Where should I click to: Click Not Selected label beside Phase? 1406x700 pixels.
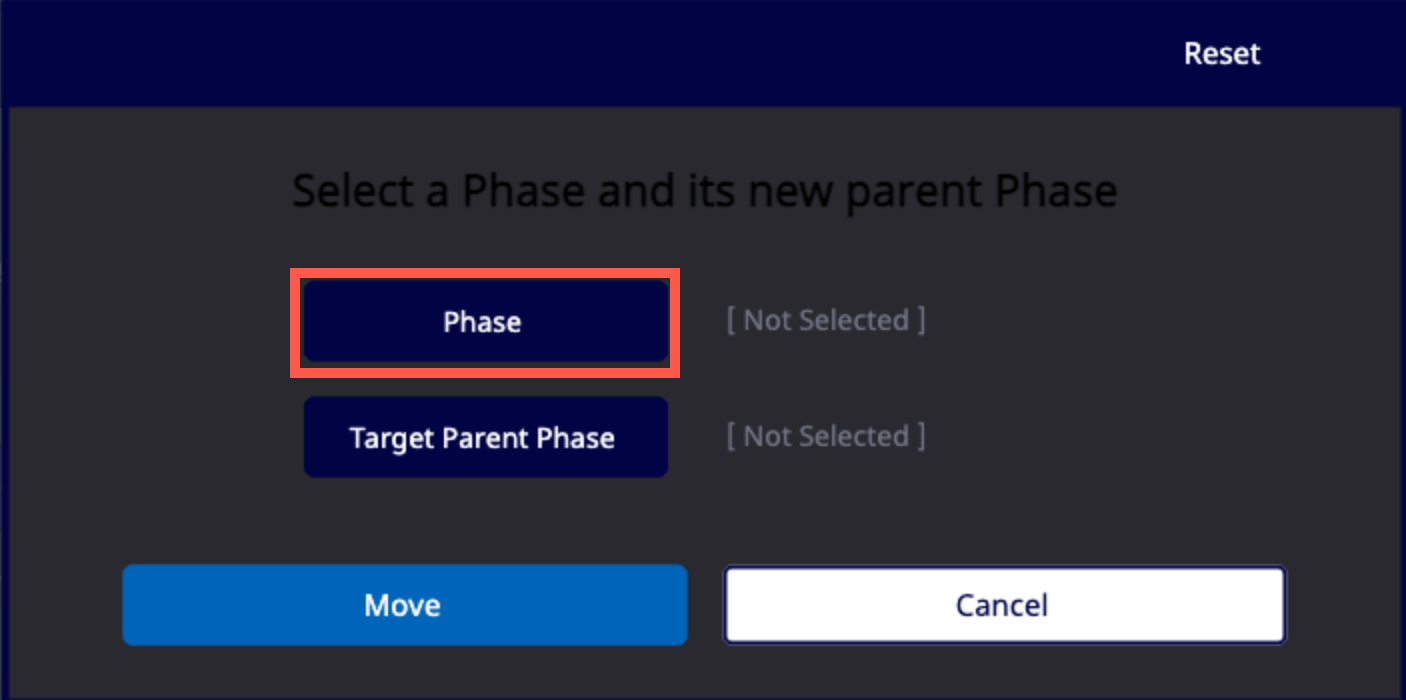click(826, 321)
